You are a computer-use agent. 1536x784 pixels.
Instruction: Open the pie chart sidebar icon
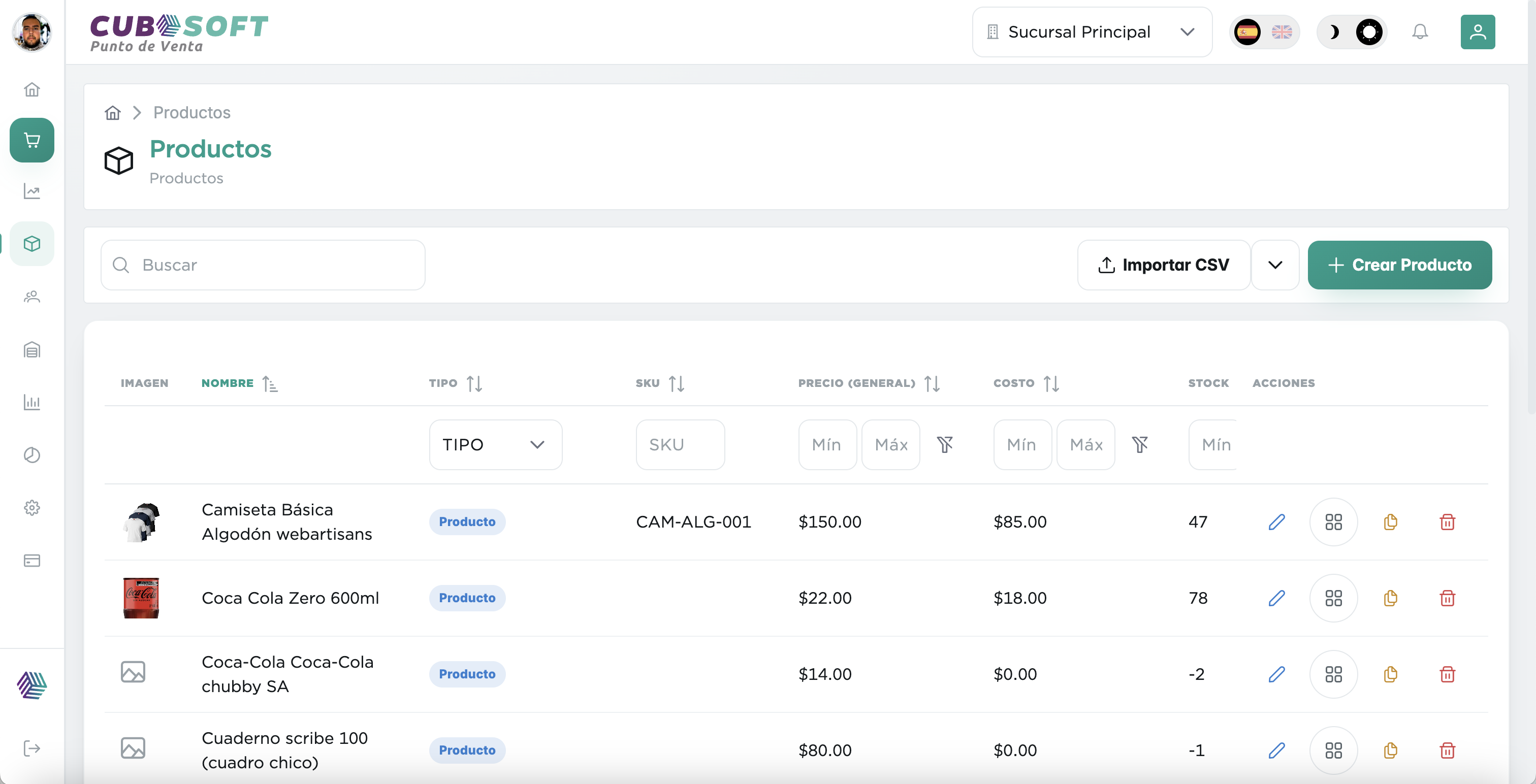(x=31, y=455)
